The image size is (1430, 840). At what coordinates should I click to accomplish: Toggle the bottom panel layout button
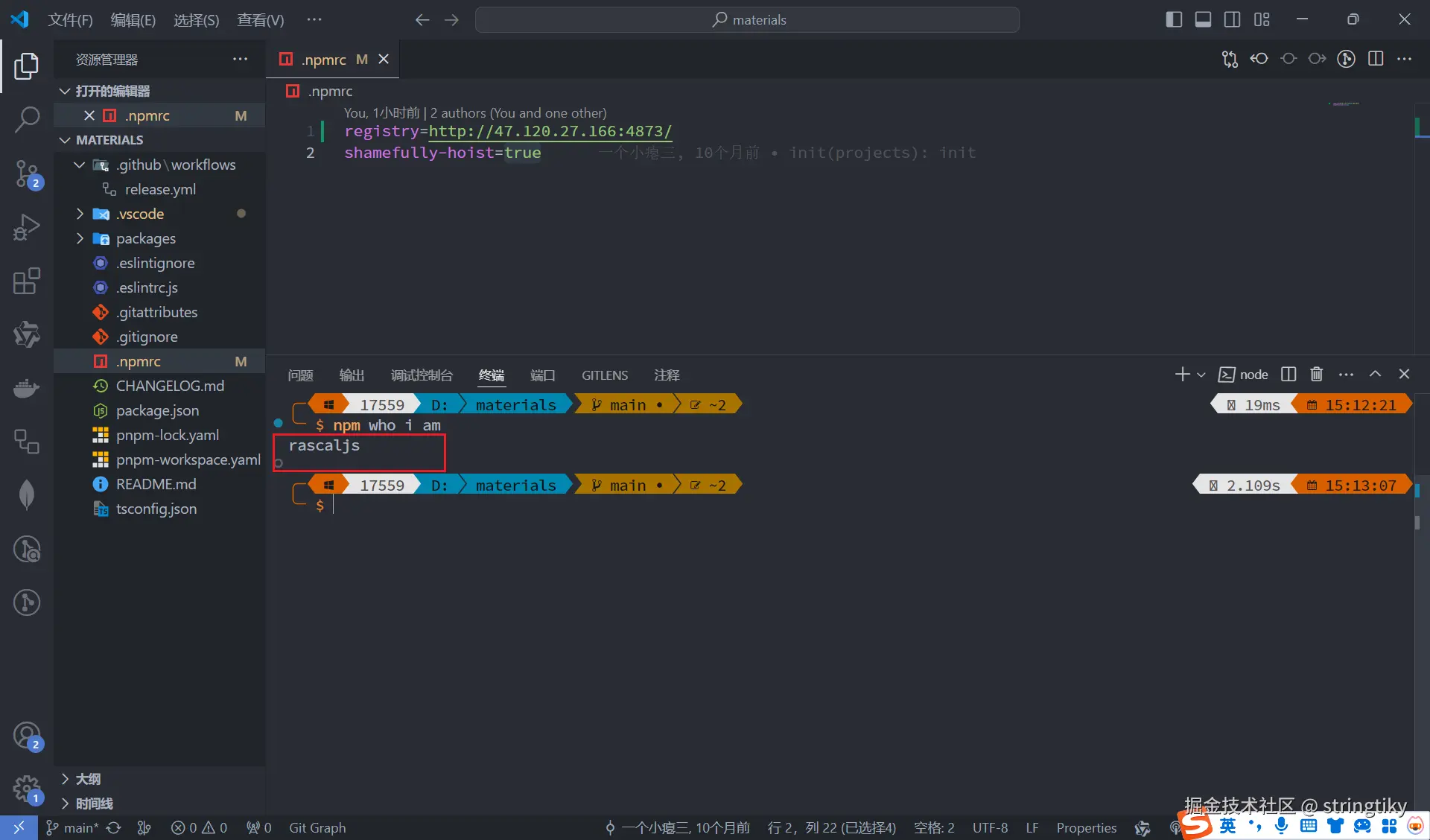pos(1203,19)
